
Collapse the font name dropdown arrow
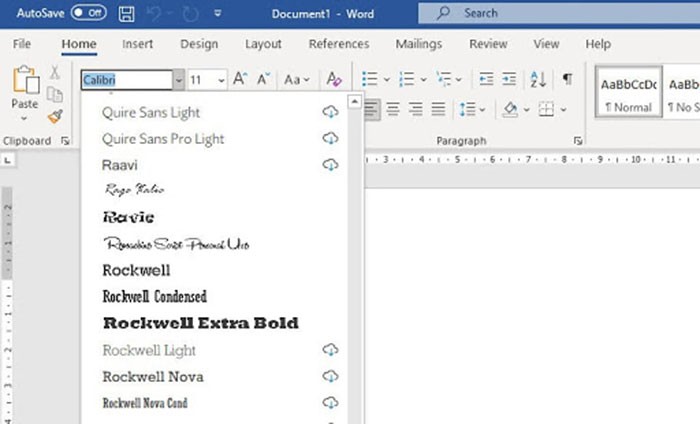point(179,80)
